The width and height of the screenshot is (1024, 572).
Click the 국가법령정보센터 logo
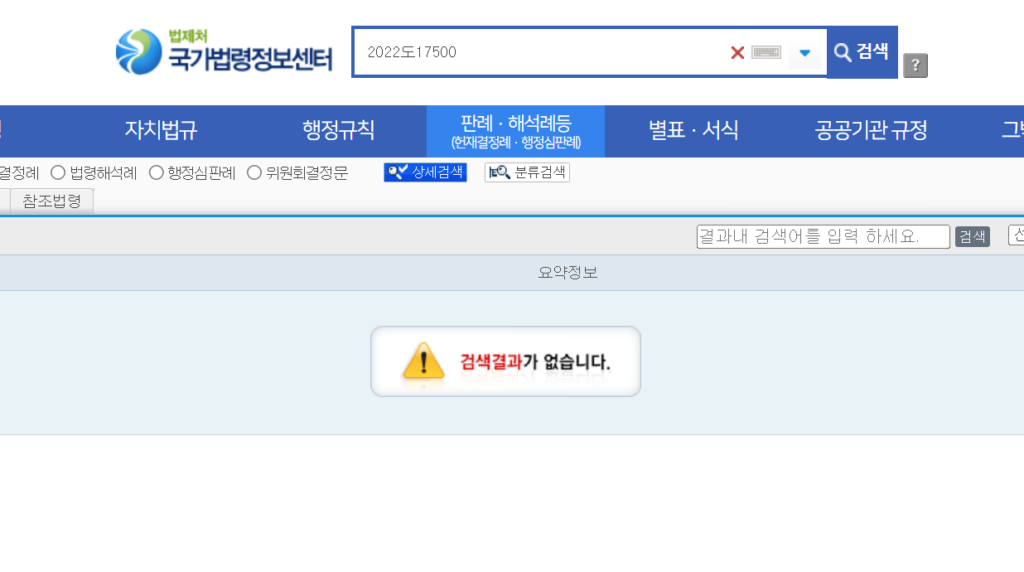tap(224, 52)
